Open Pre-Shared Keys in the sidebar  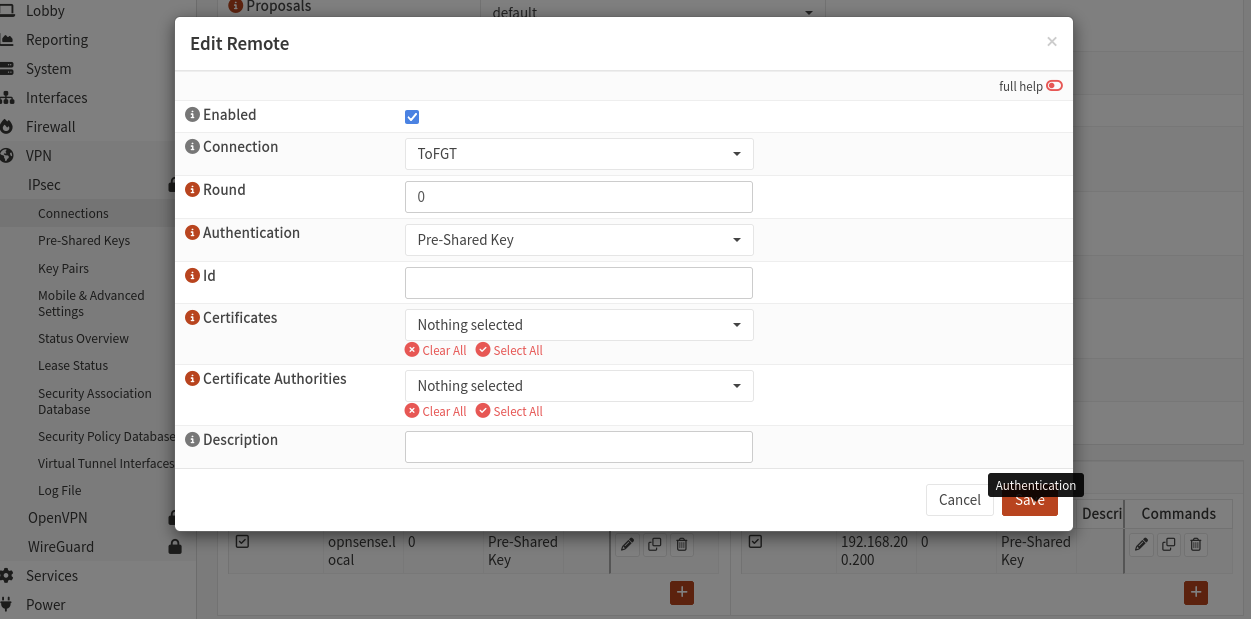pyautogui.click(x=84, y=241)
